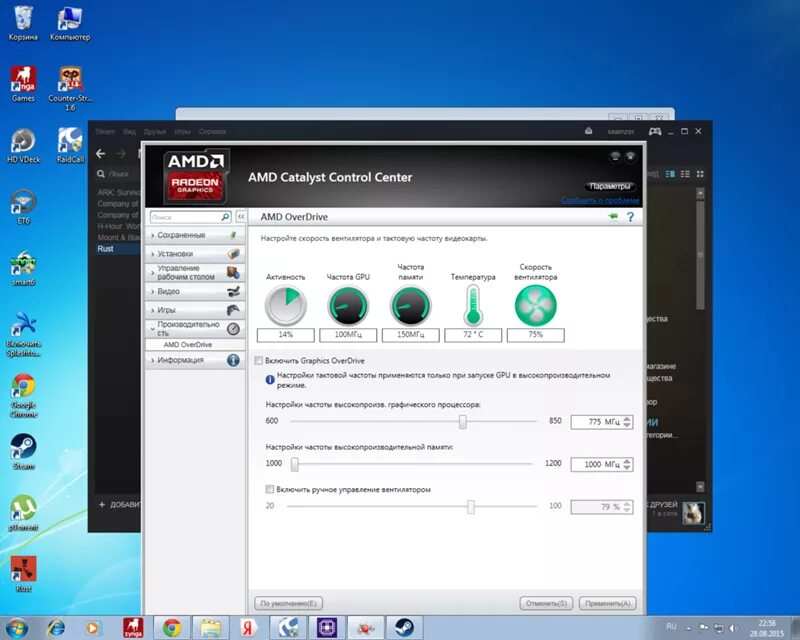Screen dimensions: 800x640
Task: Expand the Видео section
Action: 195,291
